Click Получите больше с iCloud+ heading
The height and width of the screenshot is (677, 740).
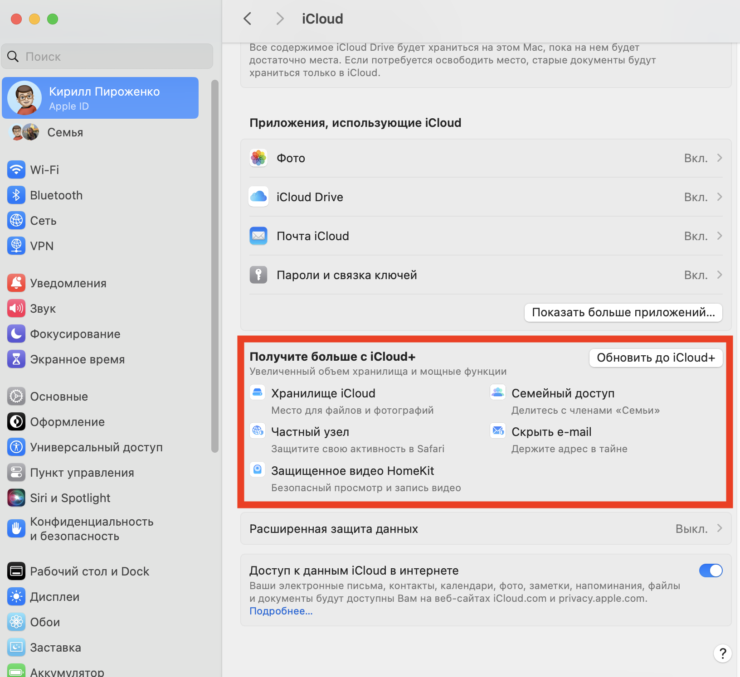pos(332,356)
